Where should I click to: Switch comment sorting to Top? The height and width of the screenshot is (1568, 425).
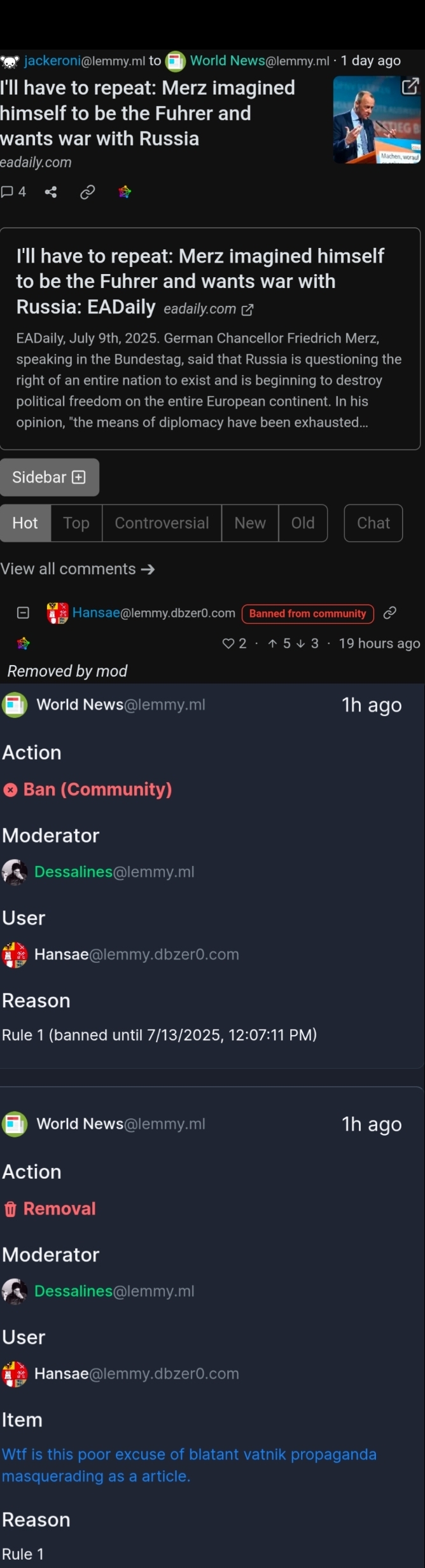(x=76, y=523)
